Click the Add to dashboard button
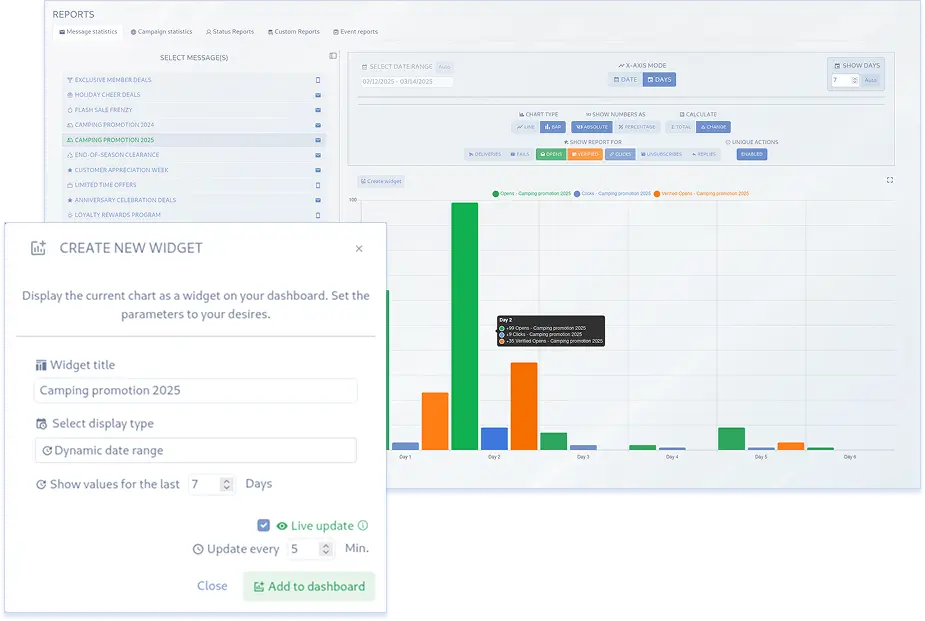The width and height of the screenshot is (925, 621). 309,587
